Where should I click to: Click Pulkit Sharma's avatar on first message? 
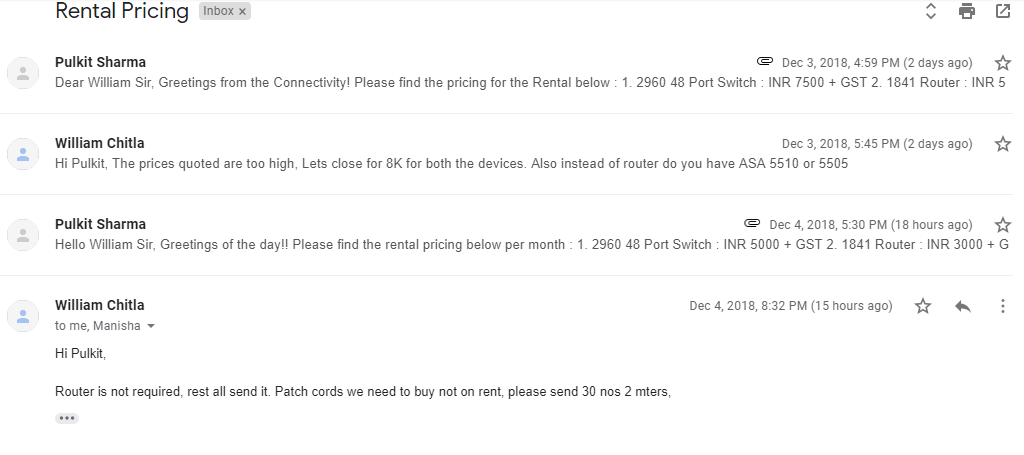click(x=22, y=72)
